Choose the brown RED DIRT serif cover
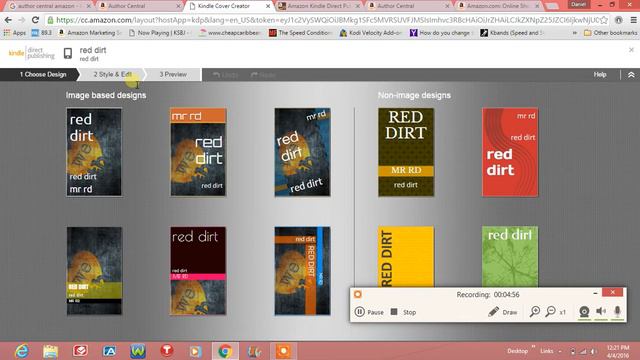640x360 pixels. [x=406, y=152]
